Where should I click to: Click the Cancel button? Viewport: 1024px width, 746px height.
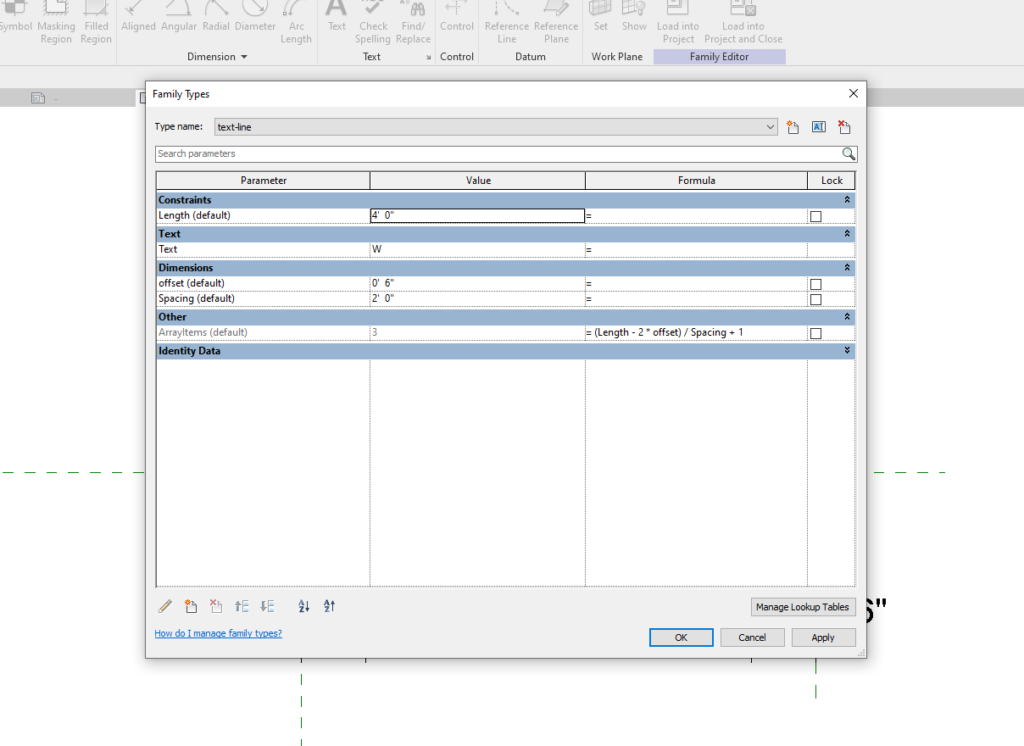coord(752,638)
